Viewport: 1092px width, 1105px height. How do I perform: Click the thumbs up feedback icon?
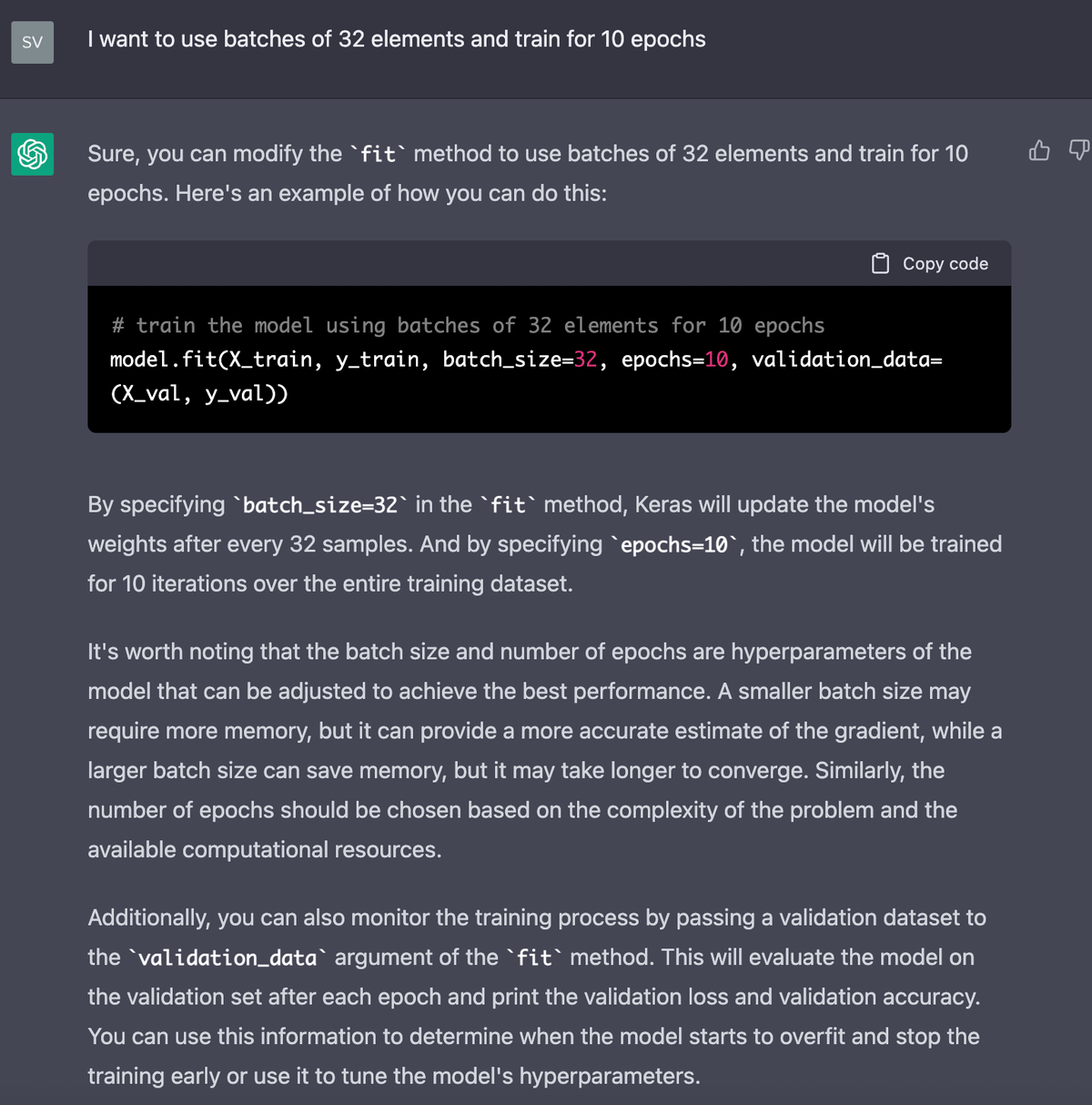tap(1039, 150)
